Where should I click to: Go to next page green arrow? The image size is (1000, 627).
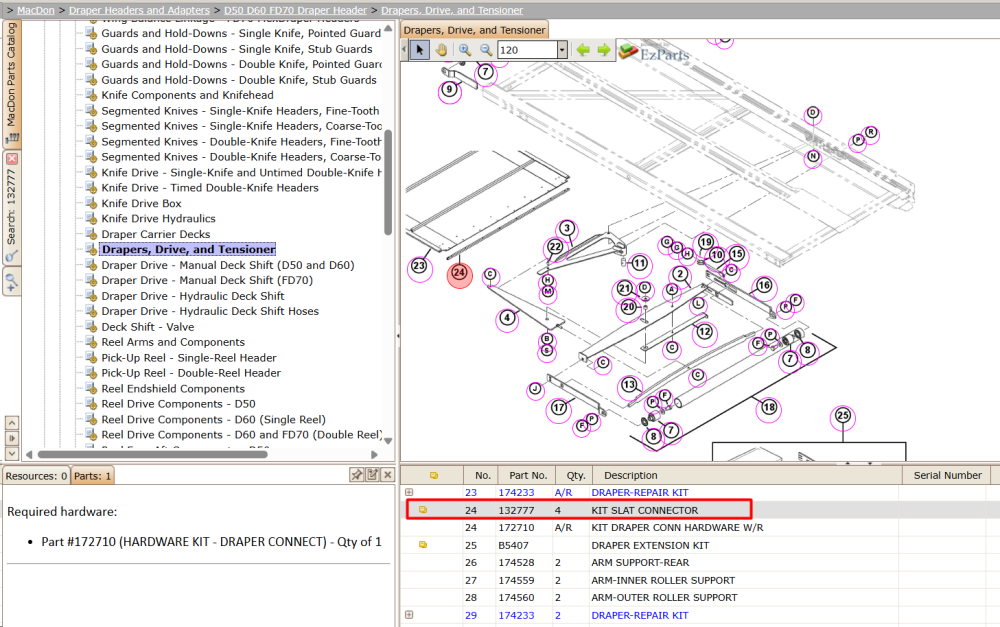pyautogui.click(x=603, y=50)
